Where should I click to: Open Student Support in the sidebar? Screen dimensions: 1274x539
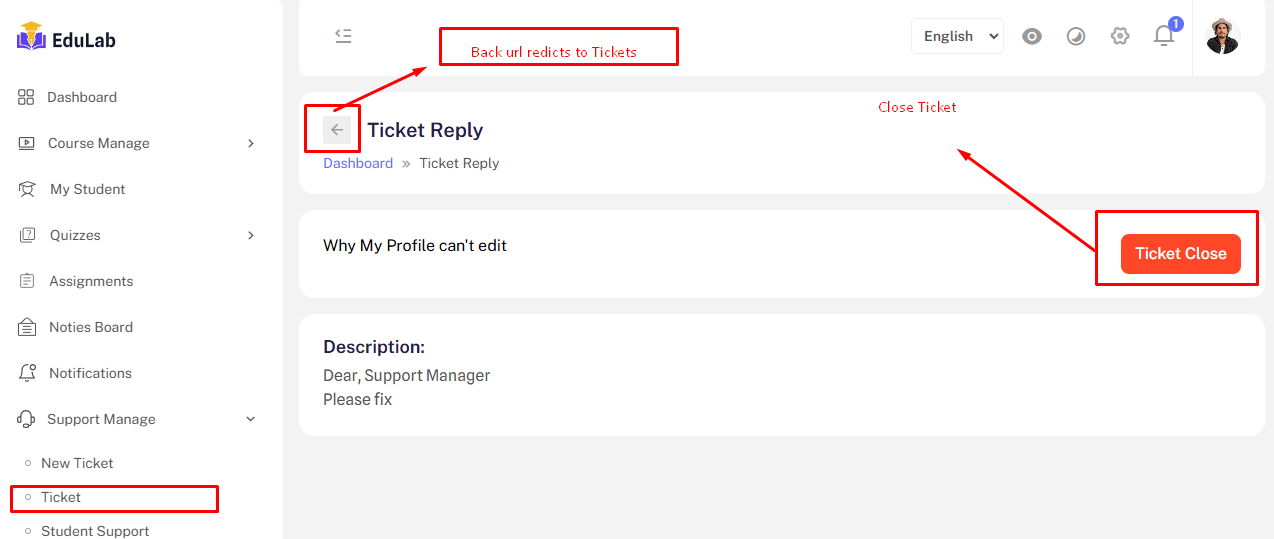click(95, 531)
